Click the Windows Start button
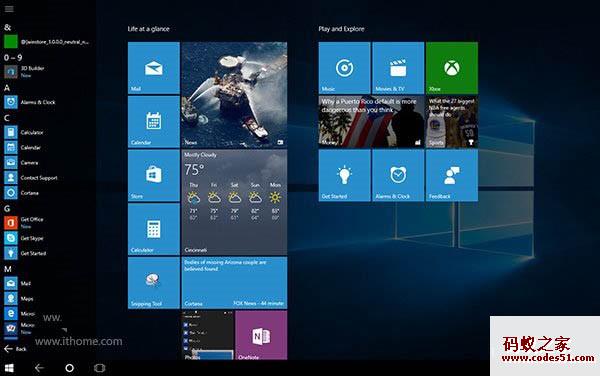This screenshot has height=376, width=600. click(9, 368)
